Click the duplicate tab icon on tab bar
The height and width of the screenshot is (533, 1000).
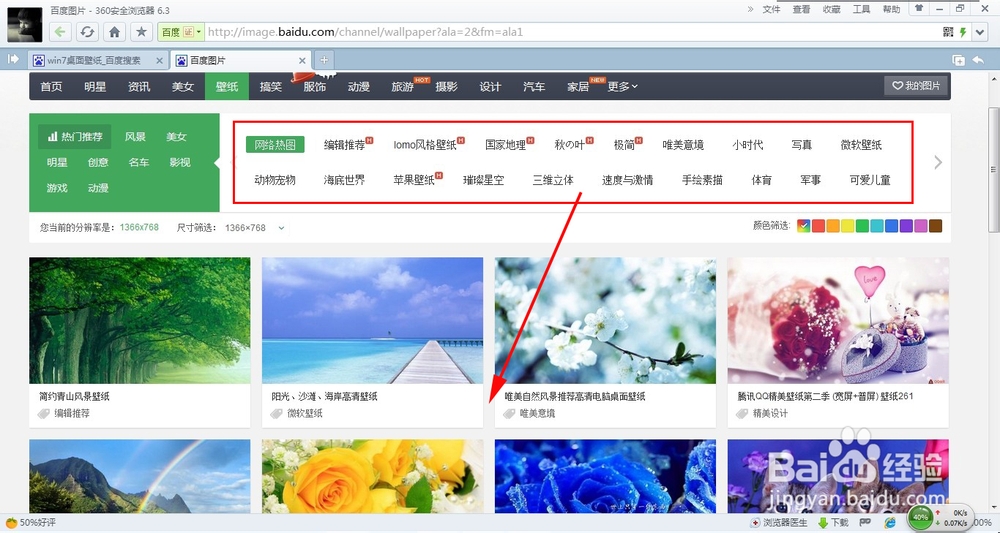(x=958, y=60)
